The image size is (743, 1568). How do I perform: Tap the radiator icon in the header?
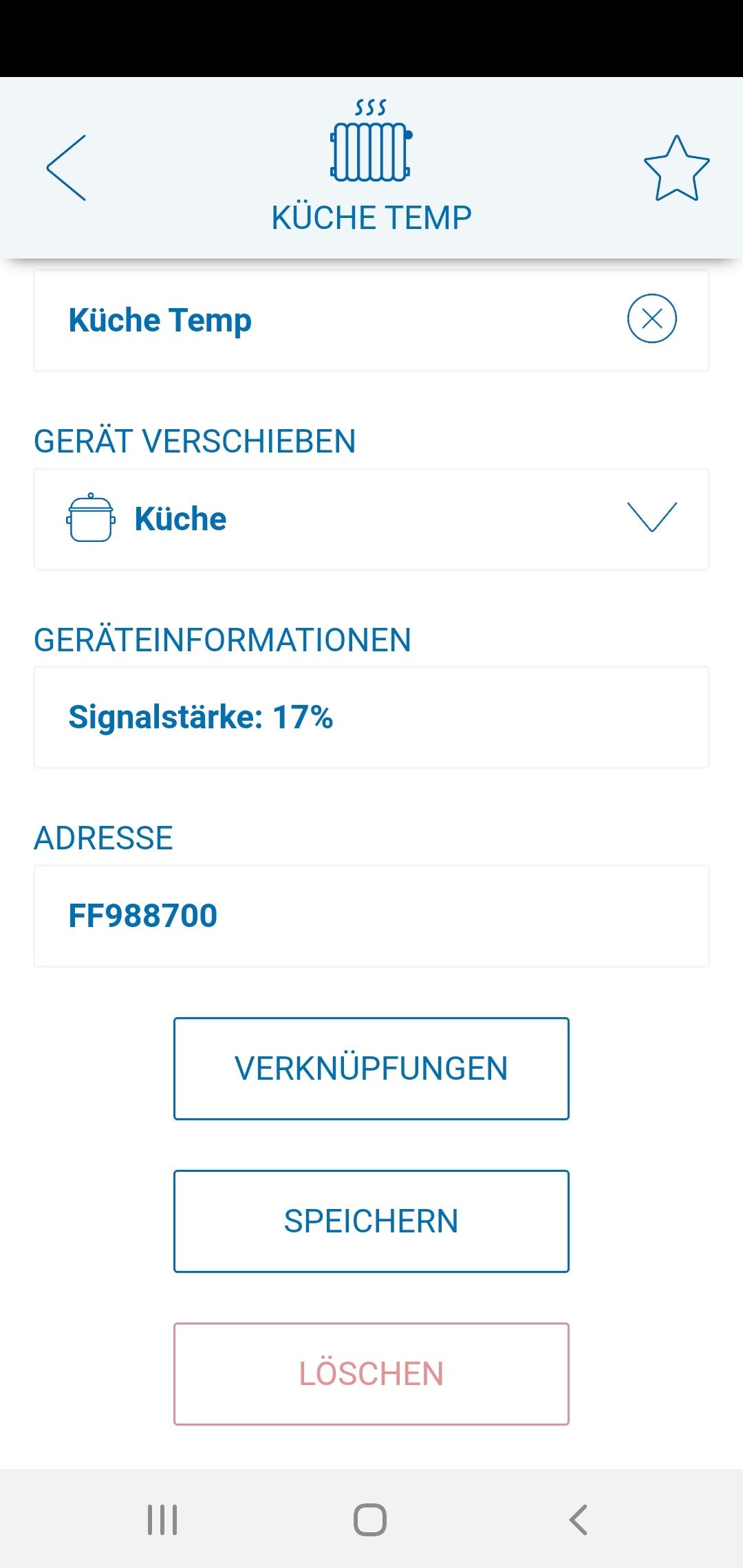click(x=371, y=142)
